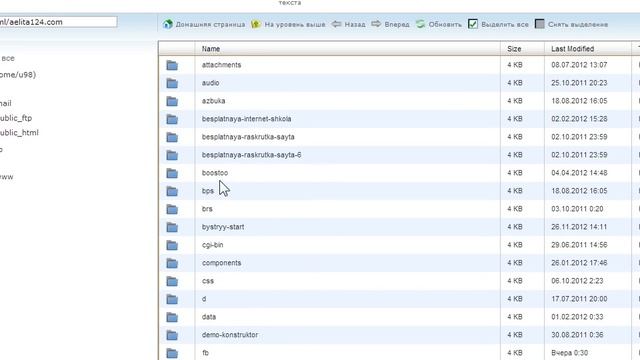
Task: Click the folder icon for bps
Action: 172,191
